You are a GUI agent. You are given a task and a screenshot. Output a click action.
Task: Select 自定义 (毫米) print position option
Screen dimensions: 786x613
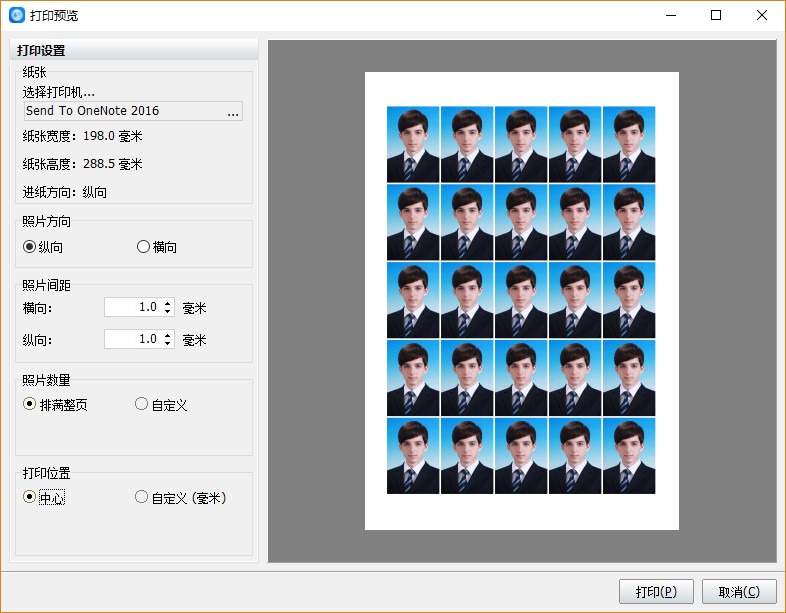coord(141,497)
